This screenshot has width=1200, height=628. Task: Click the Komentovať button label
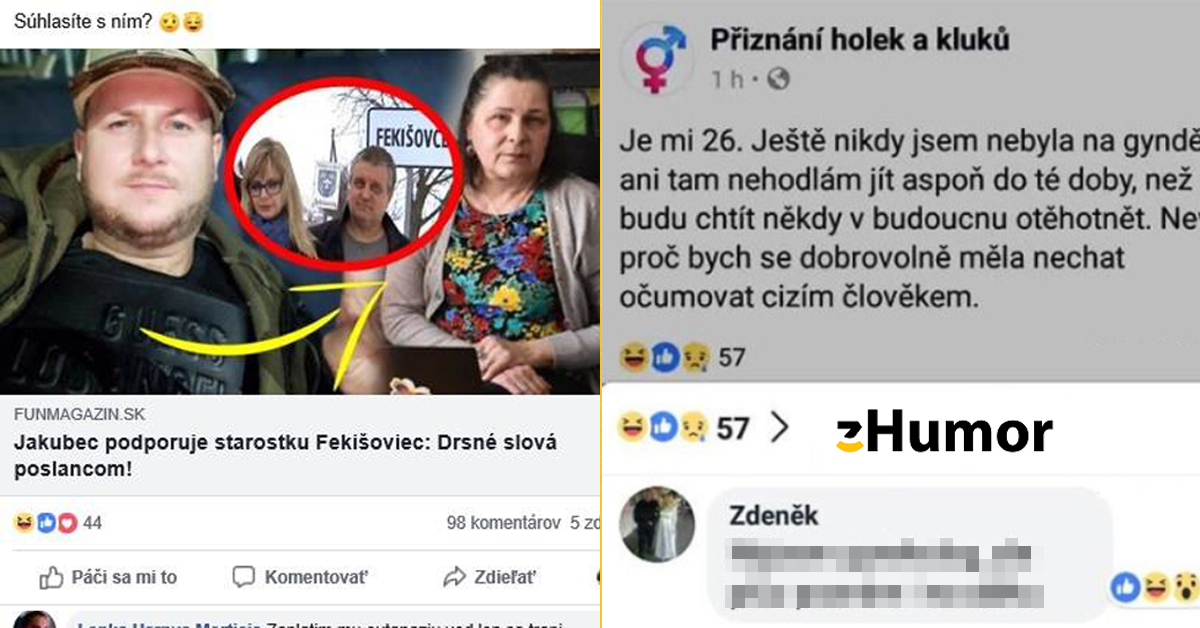coord(316,577)
